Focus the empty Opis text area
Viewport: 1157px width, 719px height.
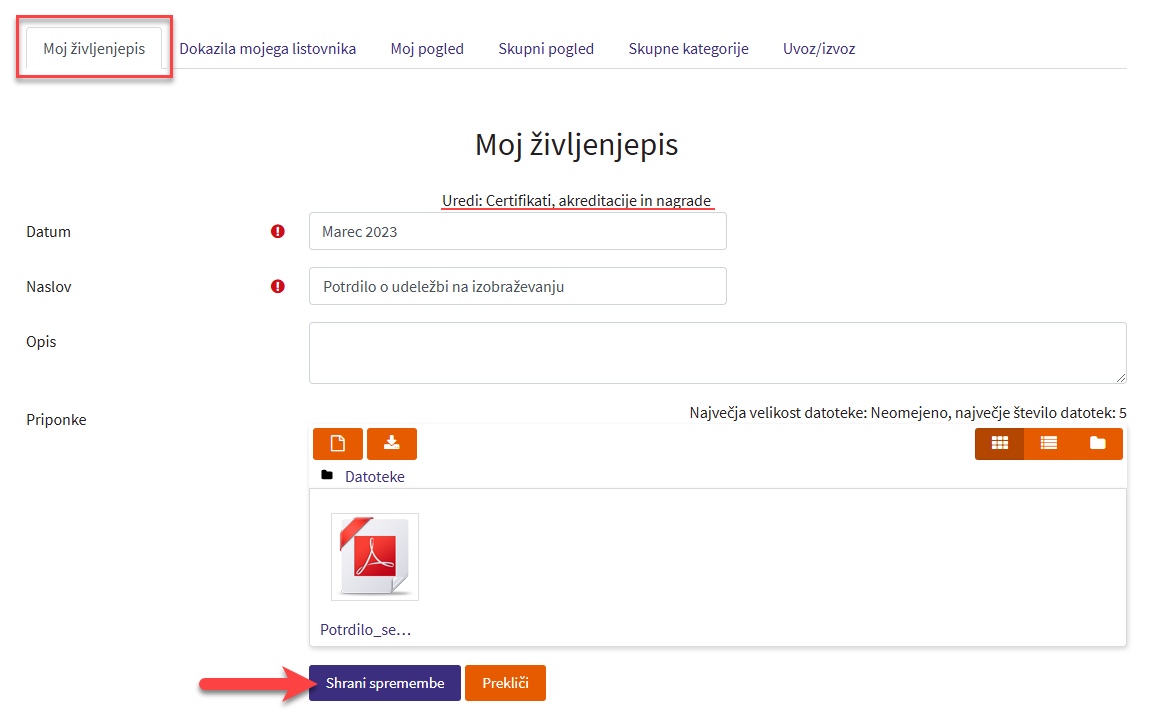(717, 352)
